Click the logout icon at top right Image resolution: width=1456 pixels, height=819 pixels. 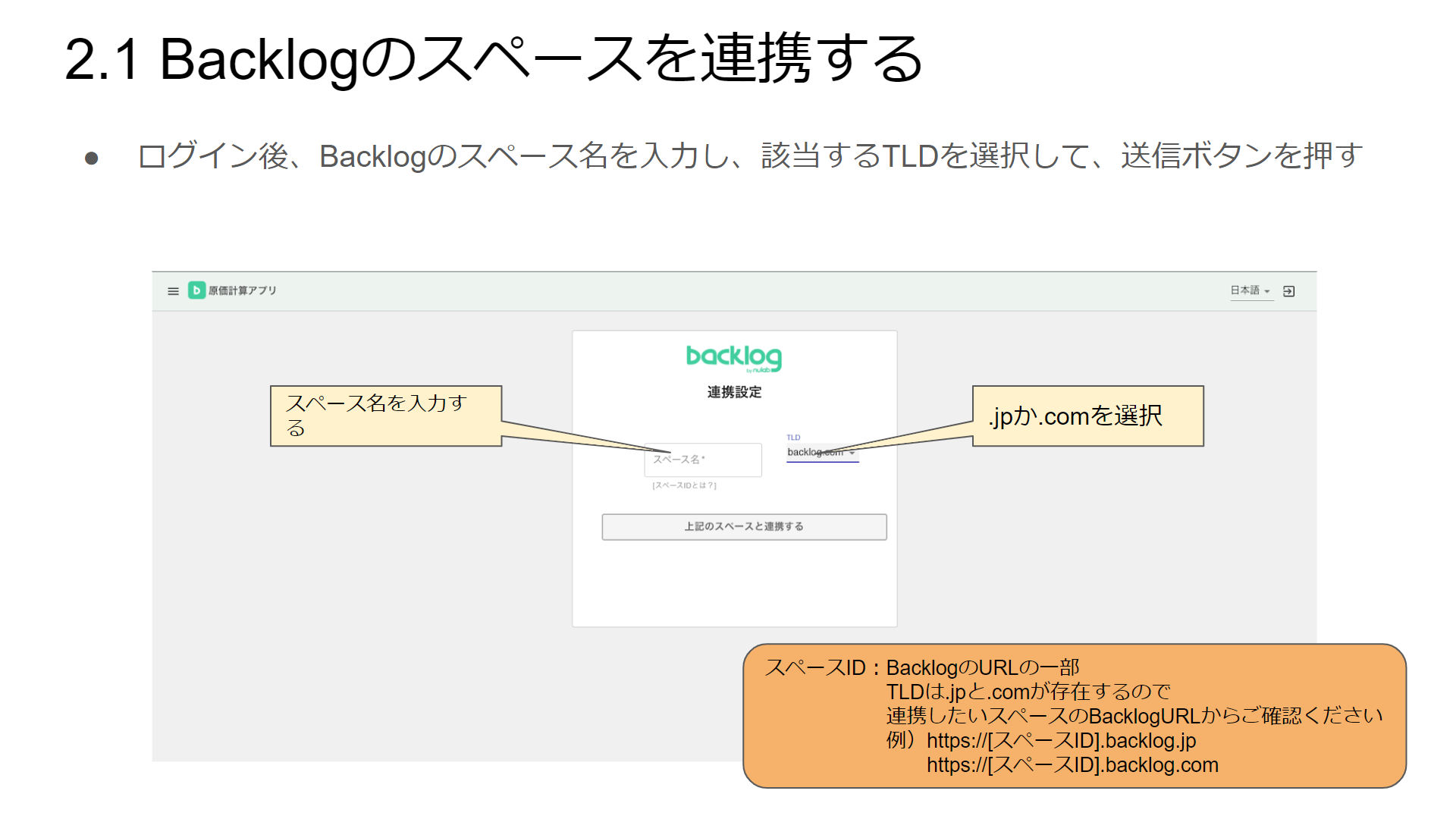[1288, 291]
